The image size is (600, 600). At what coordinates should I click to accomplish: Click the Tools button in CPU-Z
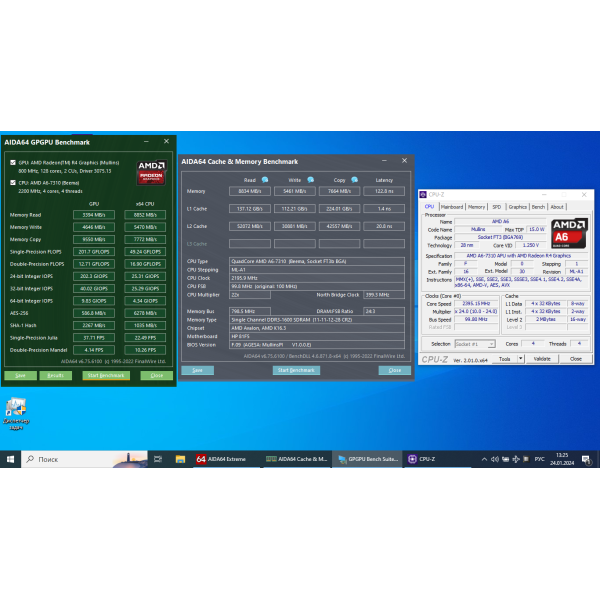coord(504,359)
